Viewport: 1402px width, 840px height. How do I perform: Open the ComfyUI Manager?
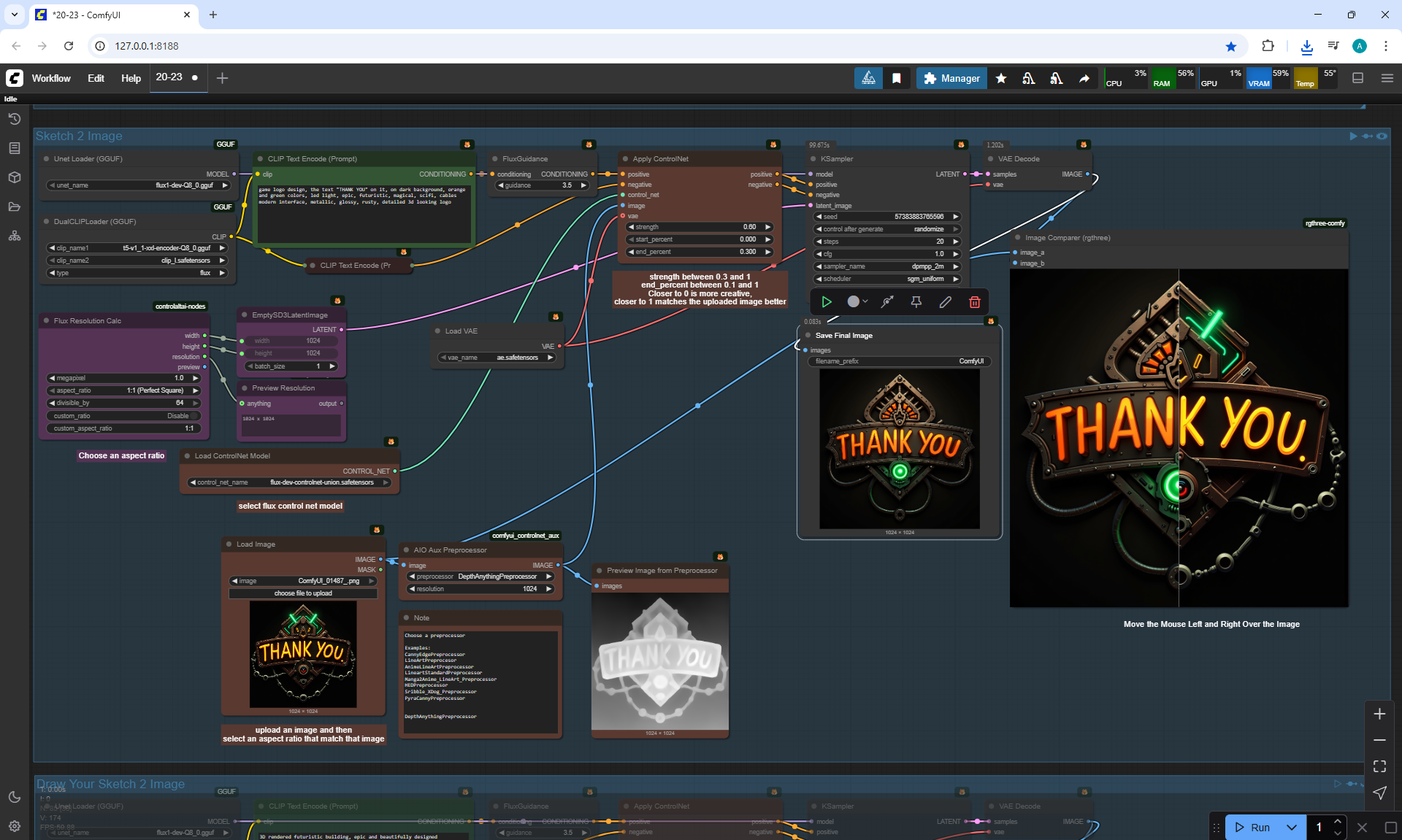[951, 78]
